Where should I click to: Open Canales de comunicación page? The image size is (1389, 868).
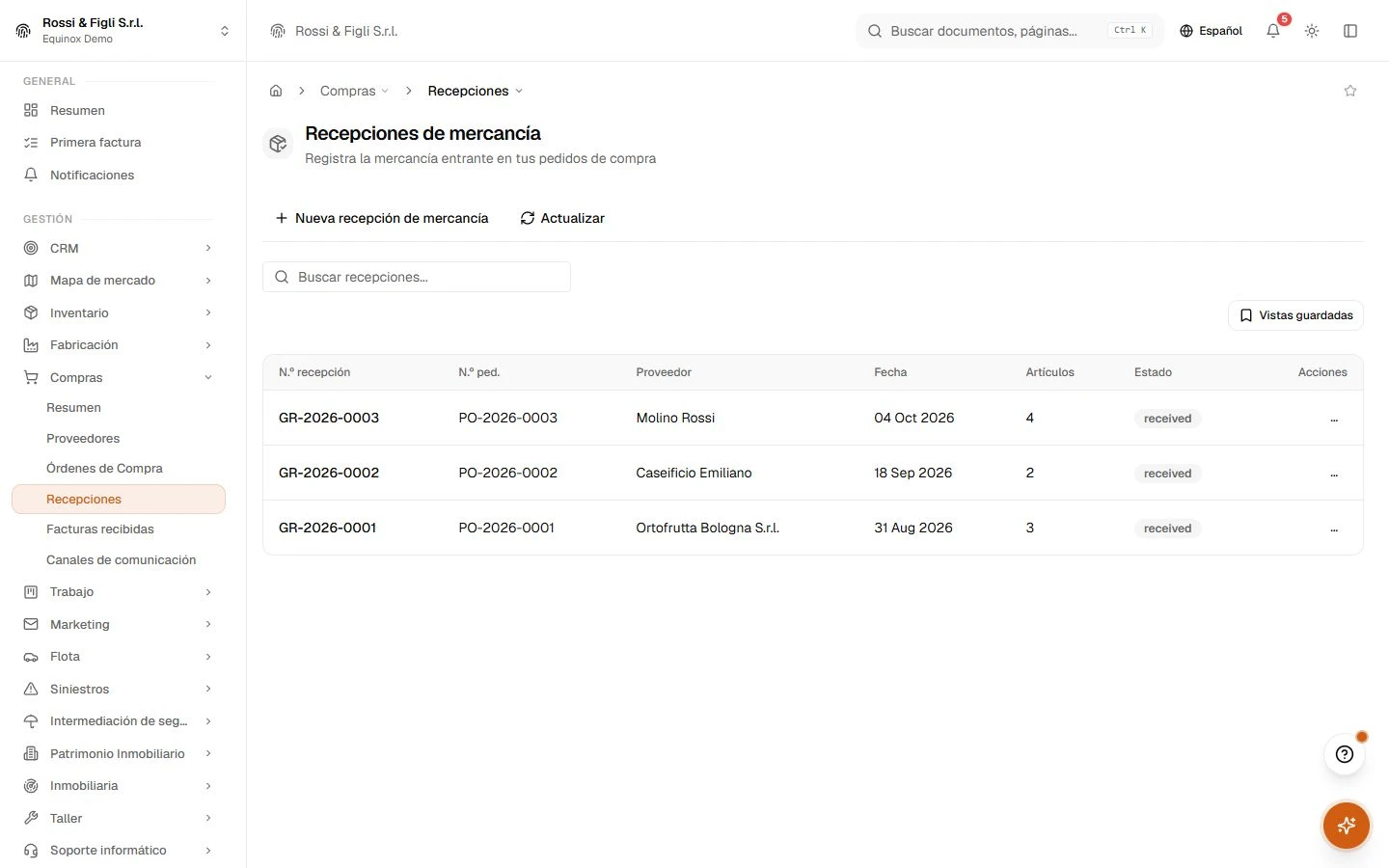[x=122, y=560]
